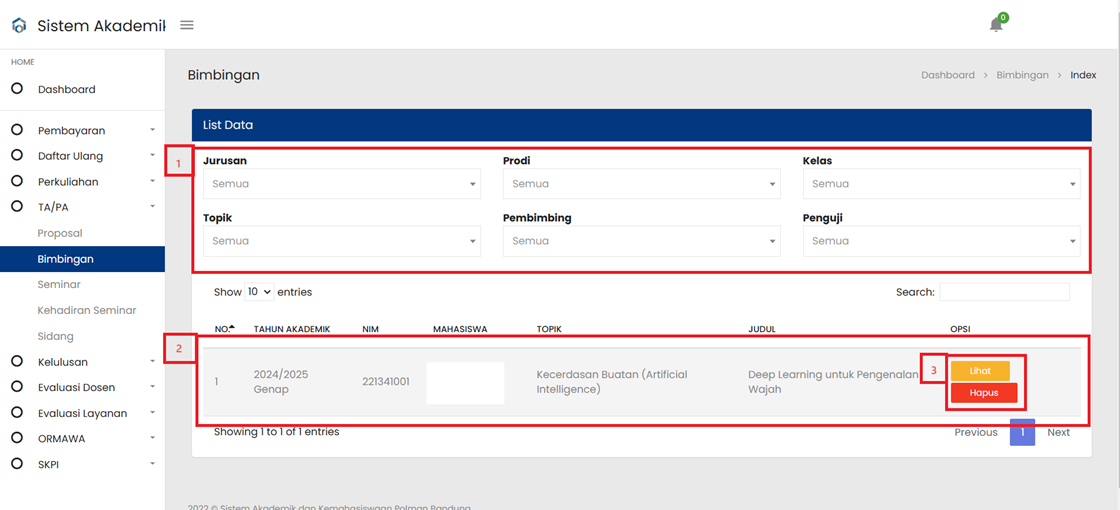1120x510 pixels.
Task: Click the Deep Learning untuk Pengenalan Wajah title
Action: (834, 382)
